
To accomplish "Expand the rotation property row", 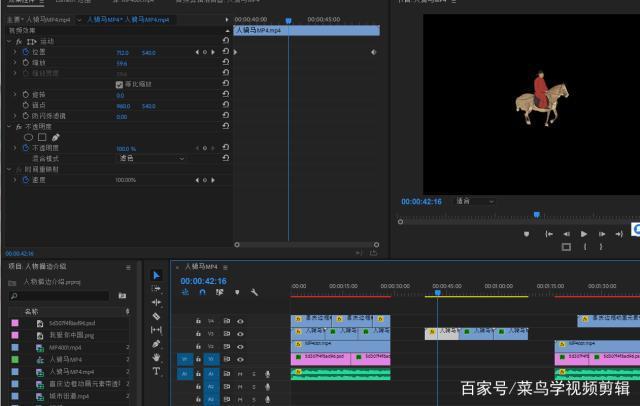I will [15, 95].
